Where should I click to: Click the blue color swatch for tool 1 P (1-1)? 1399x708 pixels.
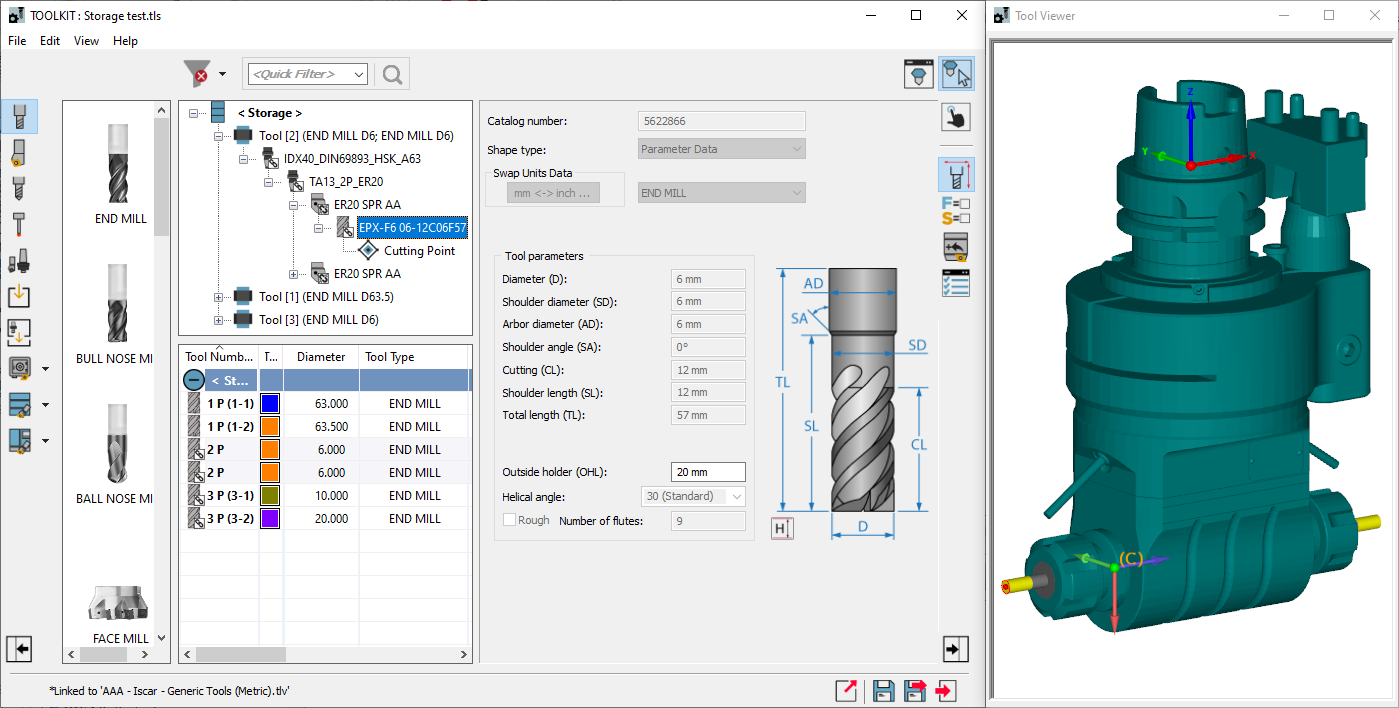(270, 404)
